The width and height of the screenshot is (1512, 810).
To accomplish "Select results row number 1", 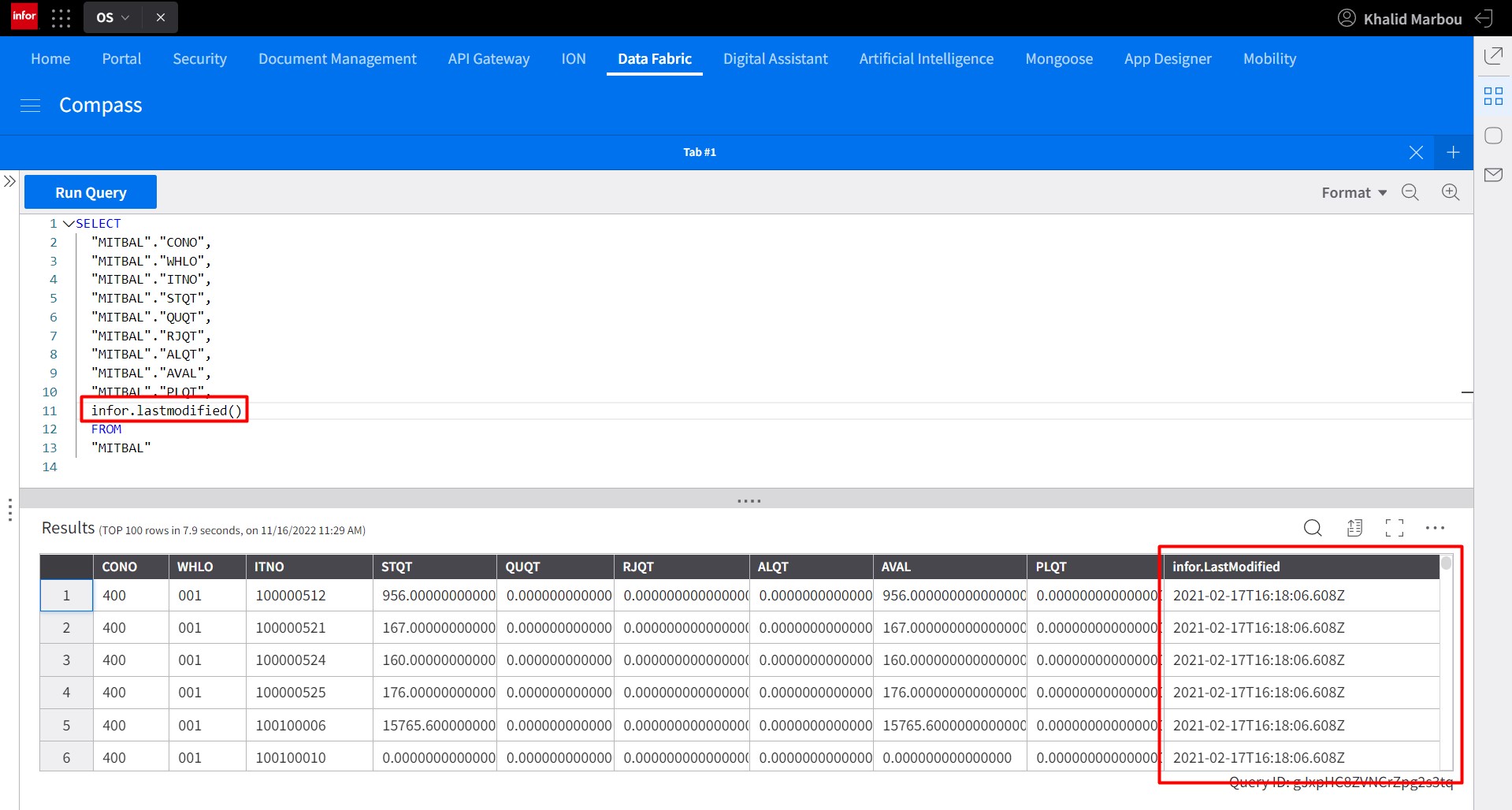I will (66, 596).
